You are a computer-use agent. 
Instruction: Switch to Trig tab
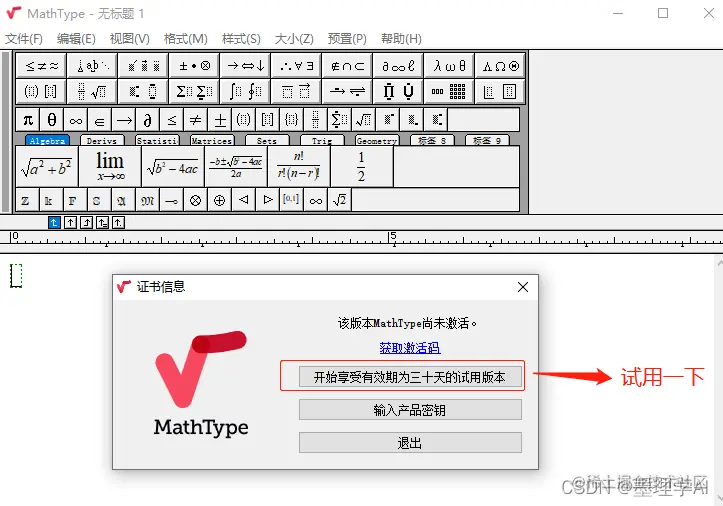[x=322, y=140]
